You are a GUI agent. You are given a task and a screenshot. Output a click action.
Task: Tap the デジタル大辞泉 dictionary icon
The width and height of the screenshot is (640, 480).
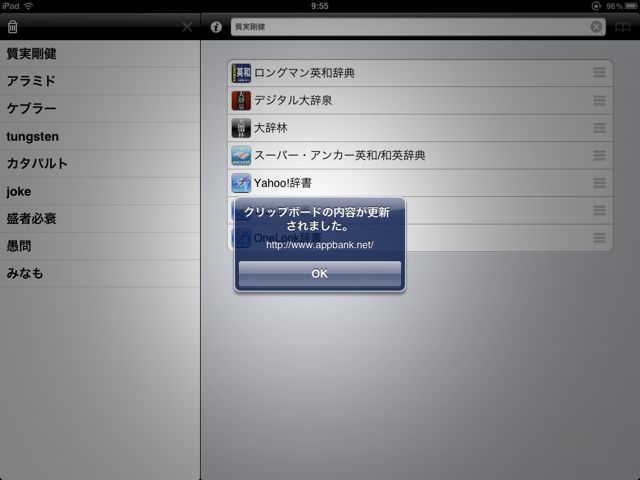coord(241,100)
